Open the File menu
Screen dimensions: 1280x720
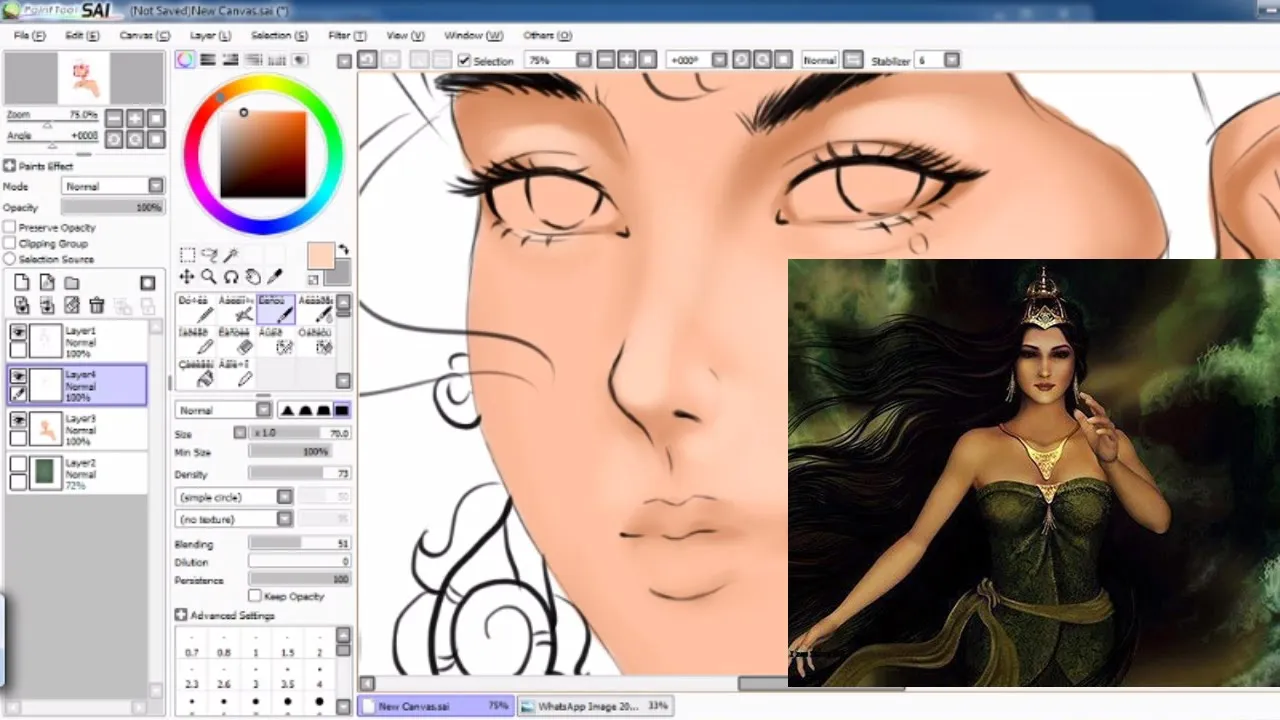click(30, 35)
